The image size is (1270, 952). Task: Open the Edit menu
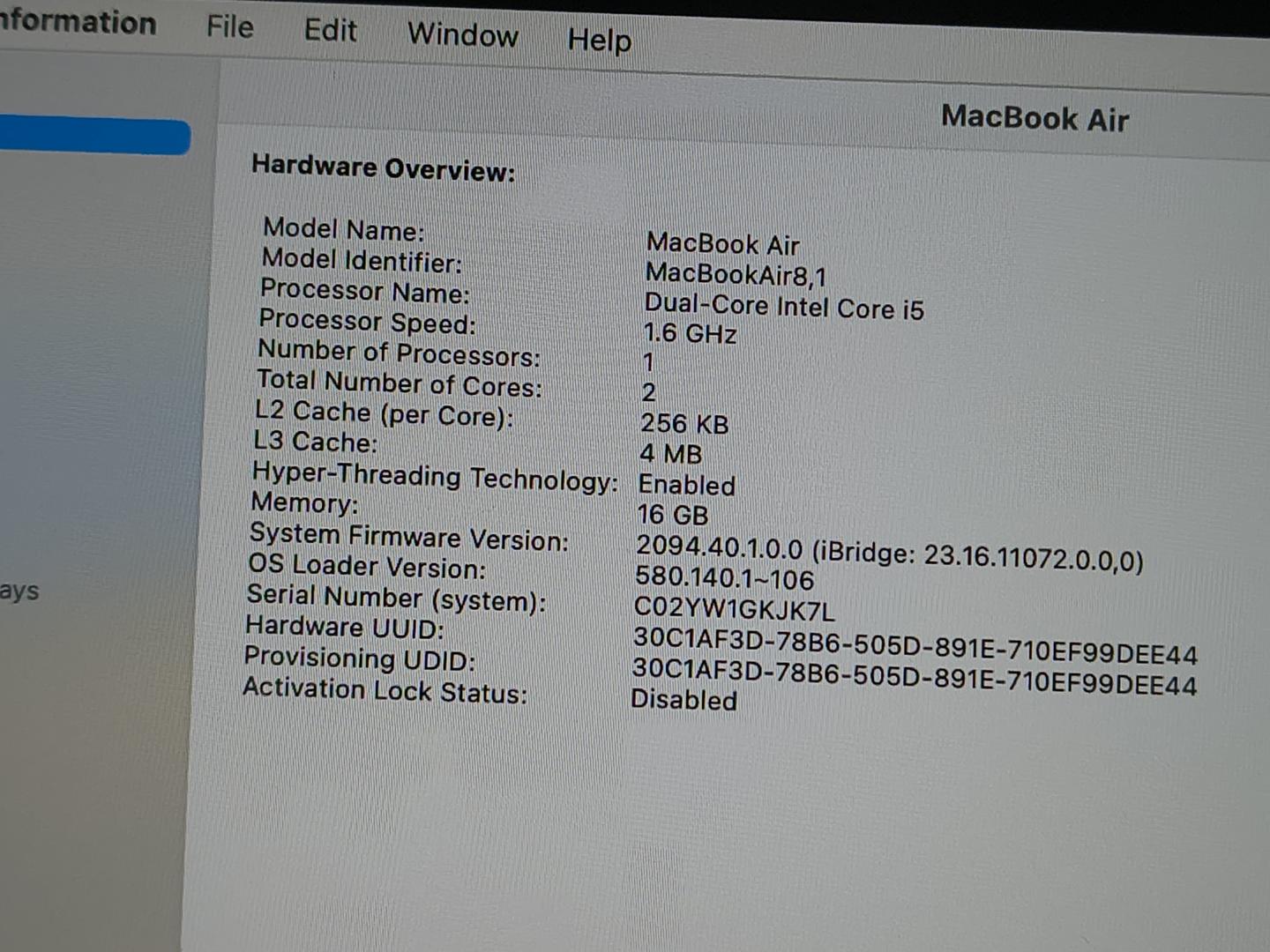[x=331, y=31]
